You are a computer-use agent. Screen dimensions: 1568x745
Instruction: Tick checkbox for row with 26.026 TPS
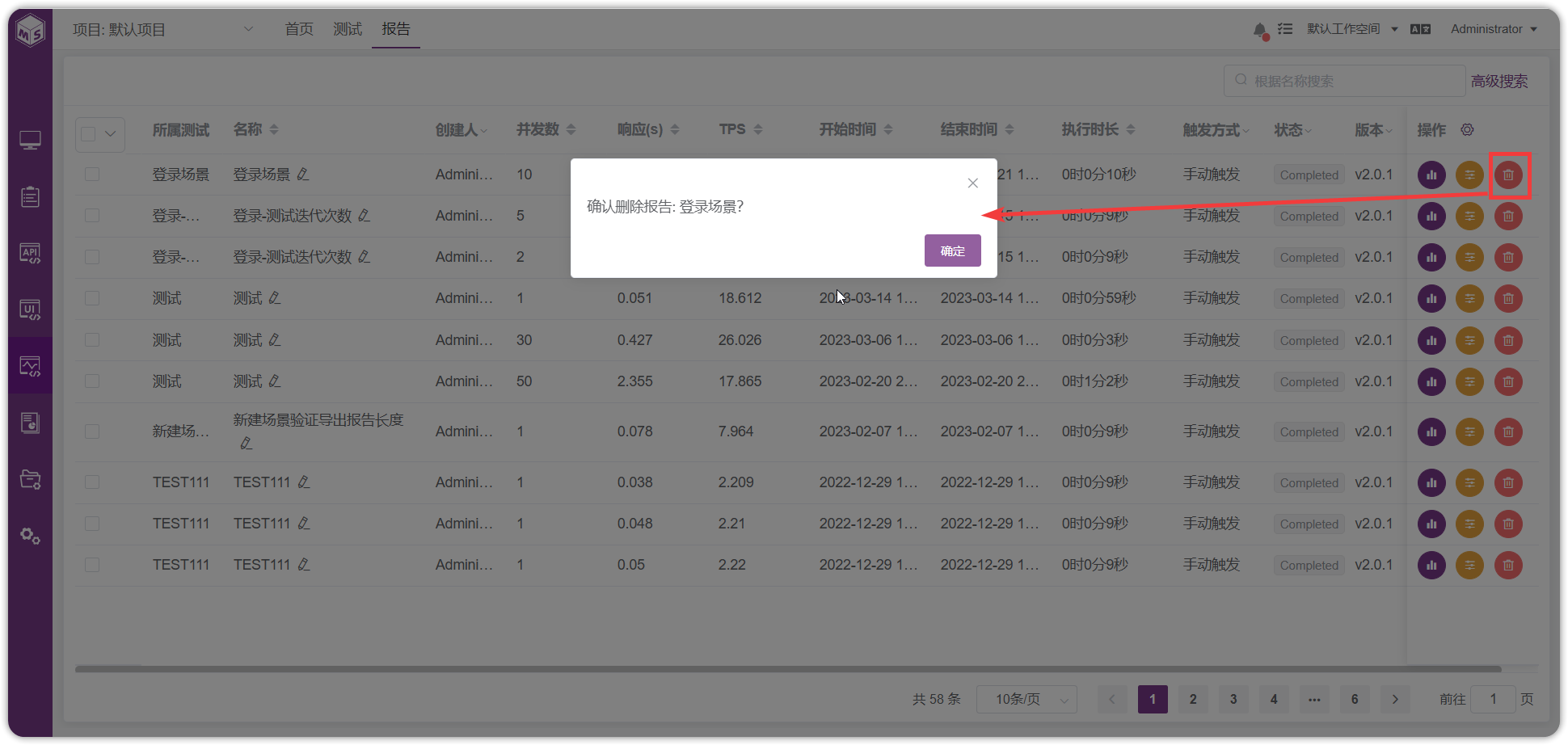point(92,339)
